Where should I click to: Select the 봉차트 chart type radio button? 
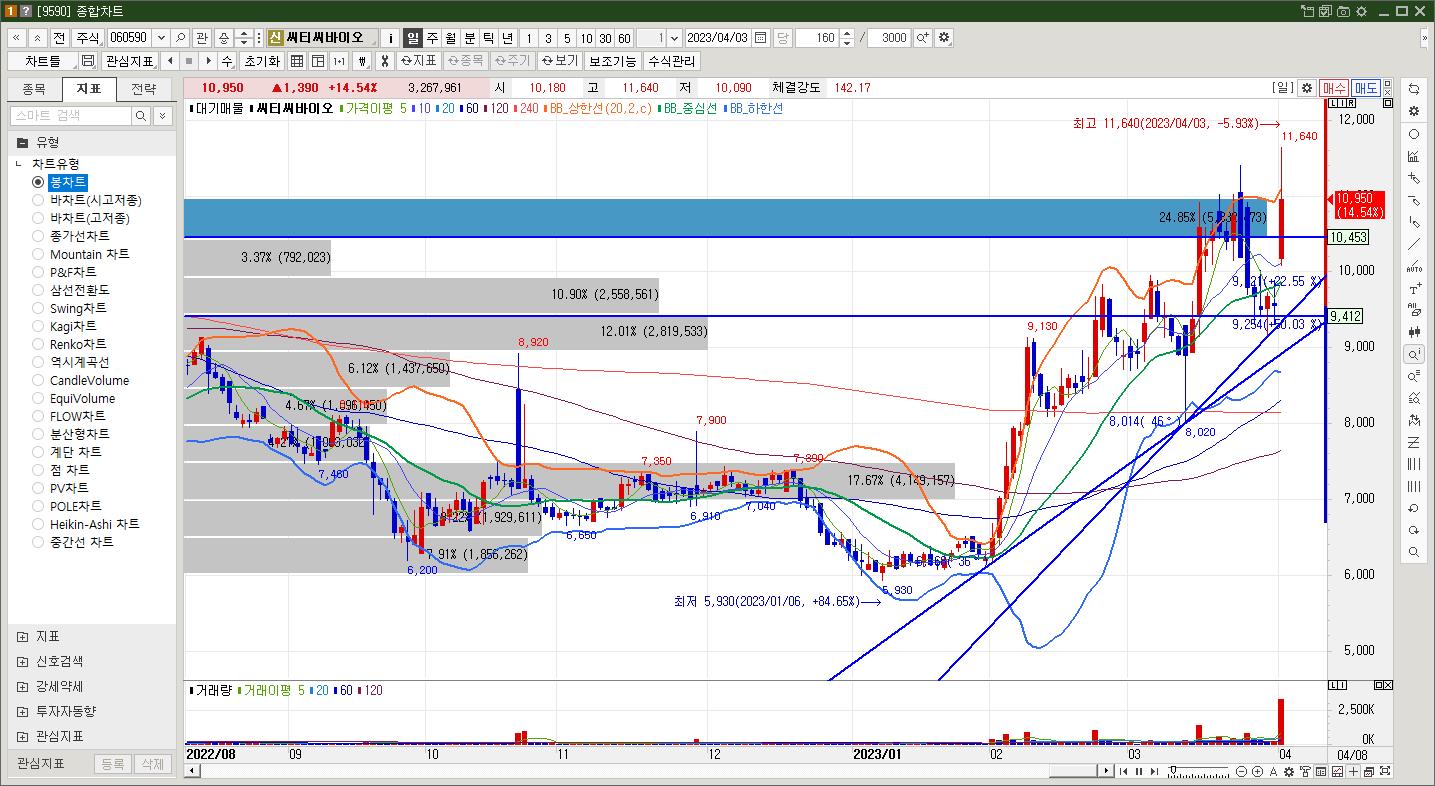(38, 182)
